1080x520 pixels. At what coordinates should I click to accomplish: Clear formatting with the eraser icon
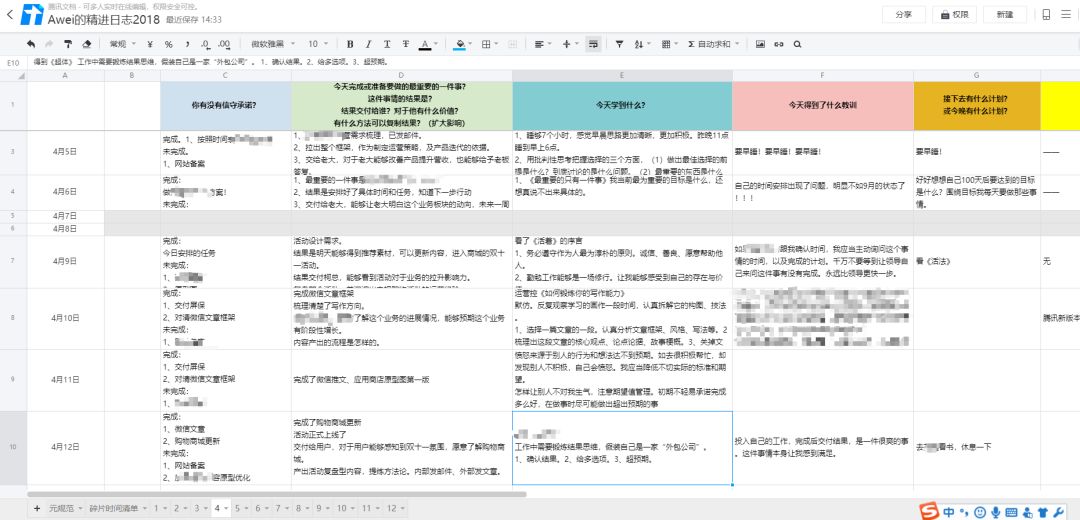point(86,44)
